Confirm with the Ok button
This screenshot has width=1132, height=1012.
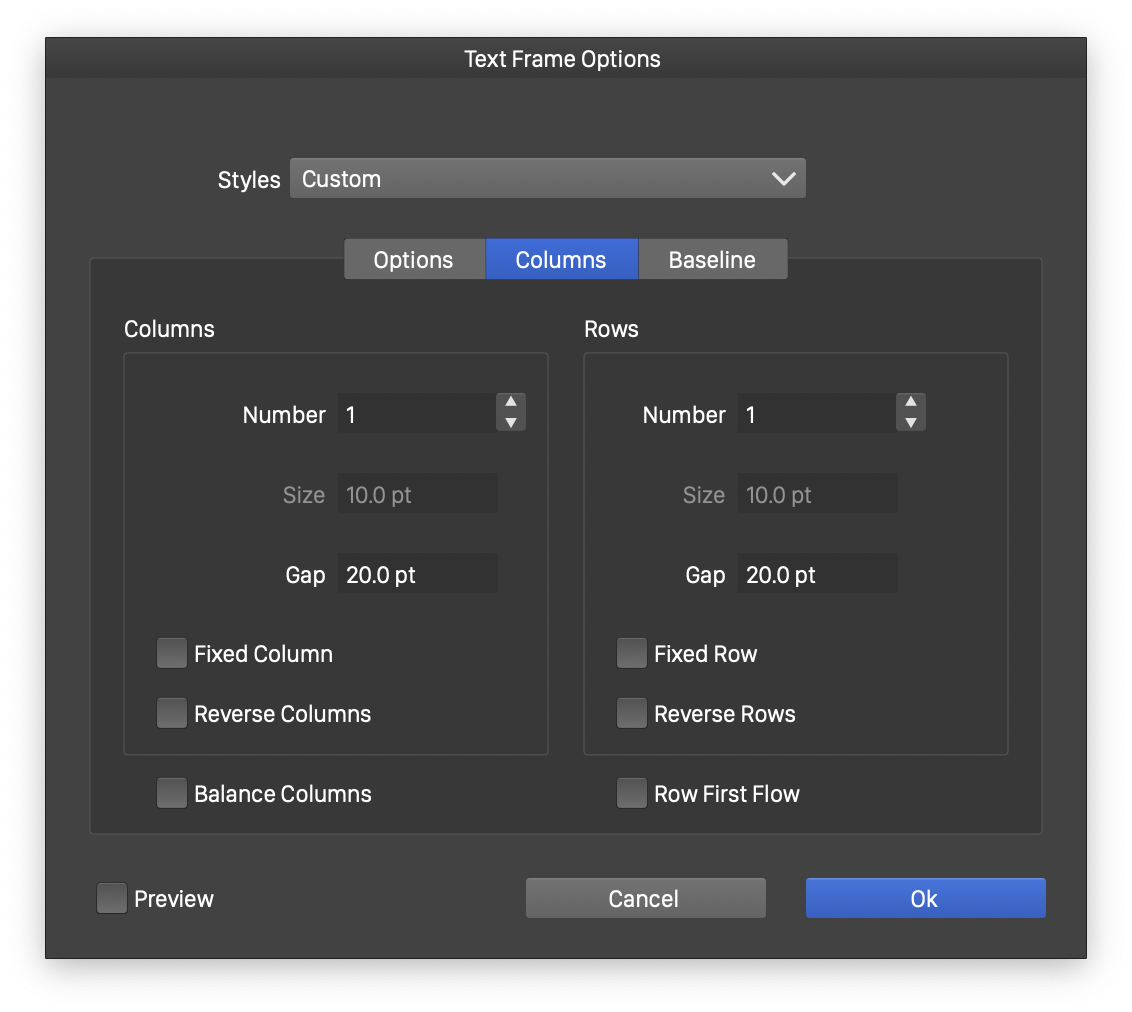(925, 898)
